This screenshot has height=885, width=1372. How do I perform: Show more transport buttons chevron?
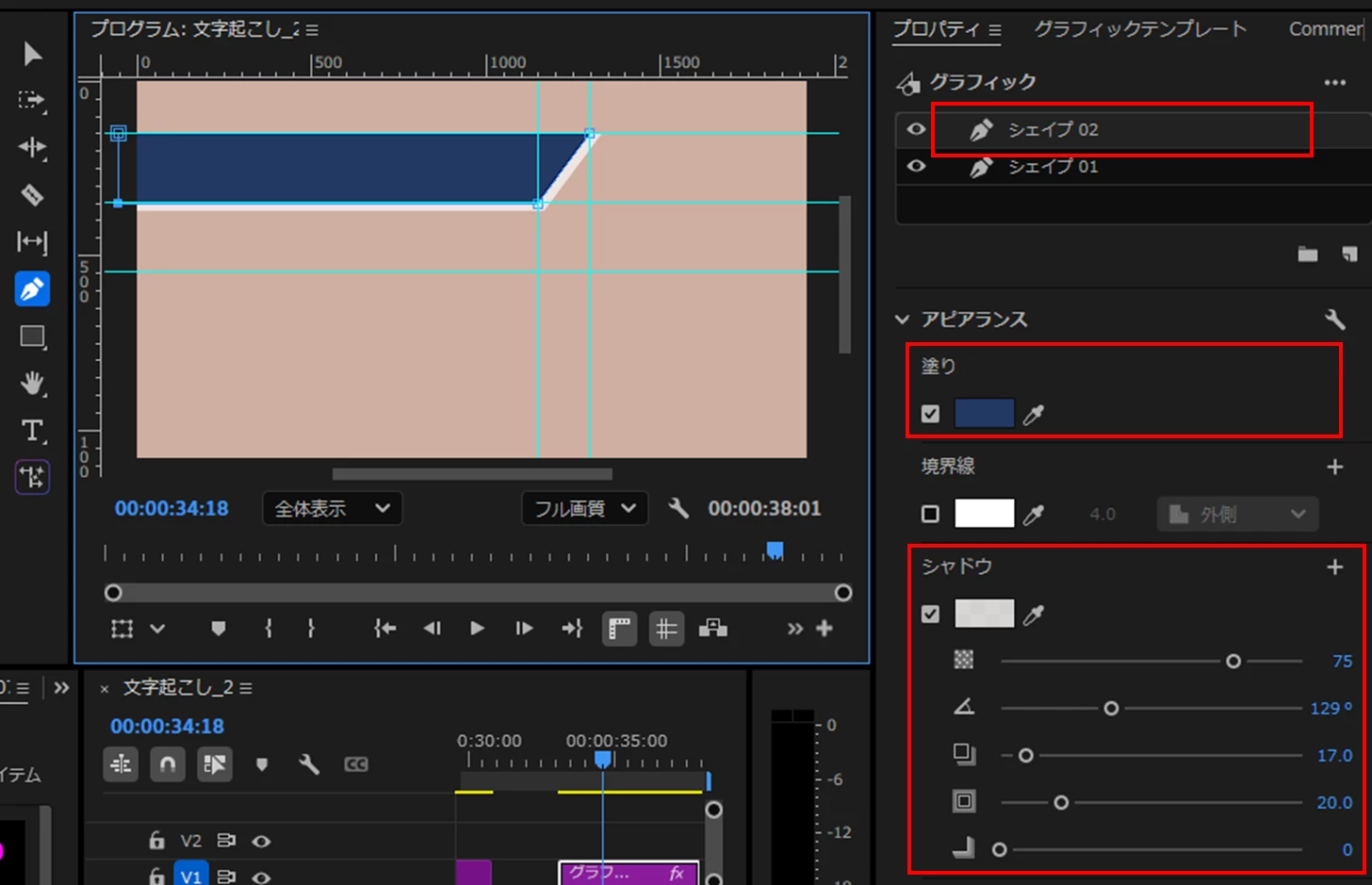795,629
